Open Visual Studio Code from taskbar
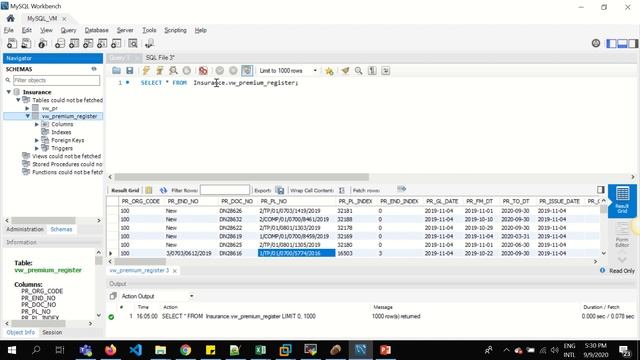 (136, 350)
